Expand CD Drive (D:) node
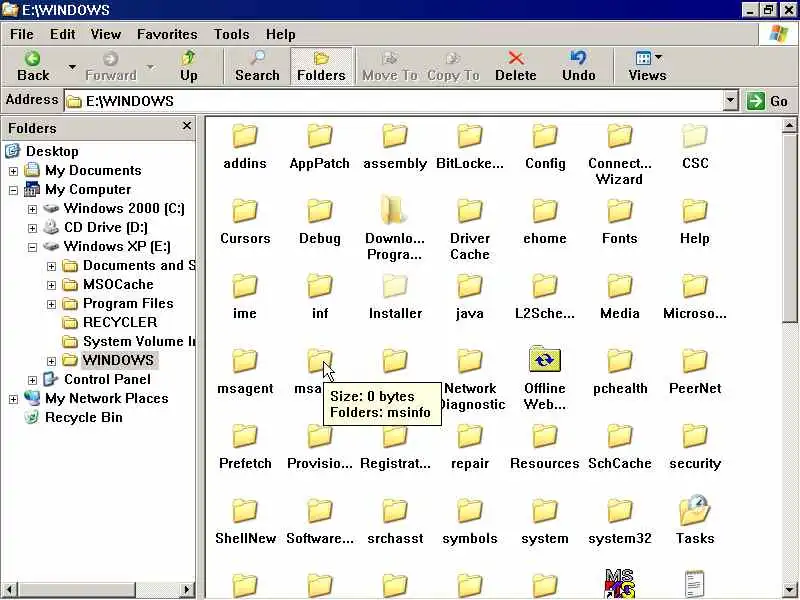 tap(32, 228)
